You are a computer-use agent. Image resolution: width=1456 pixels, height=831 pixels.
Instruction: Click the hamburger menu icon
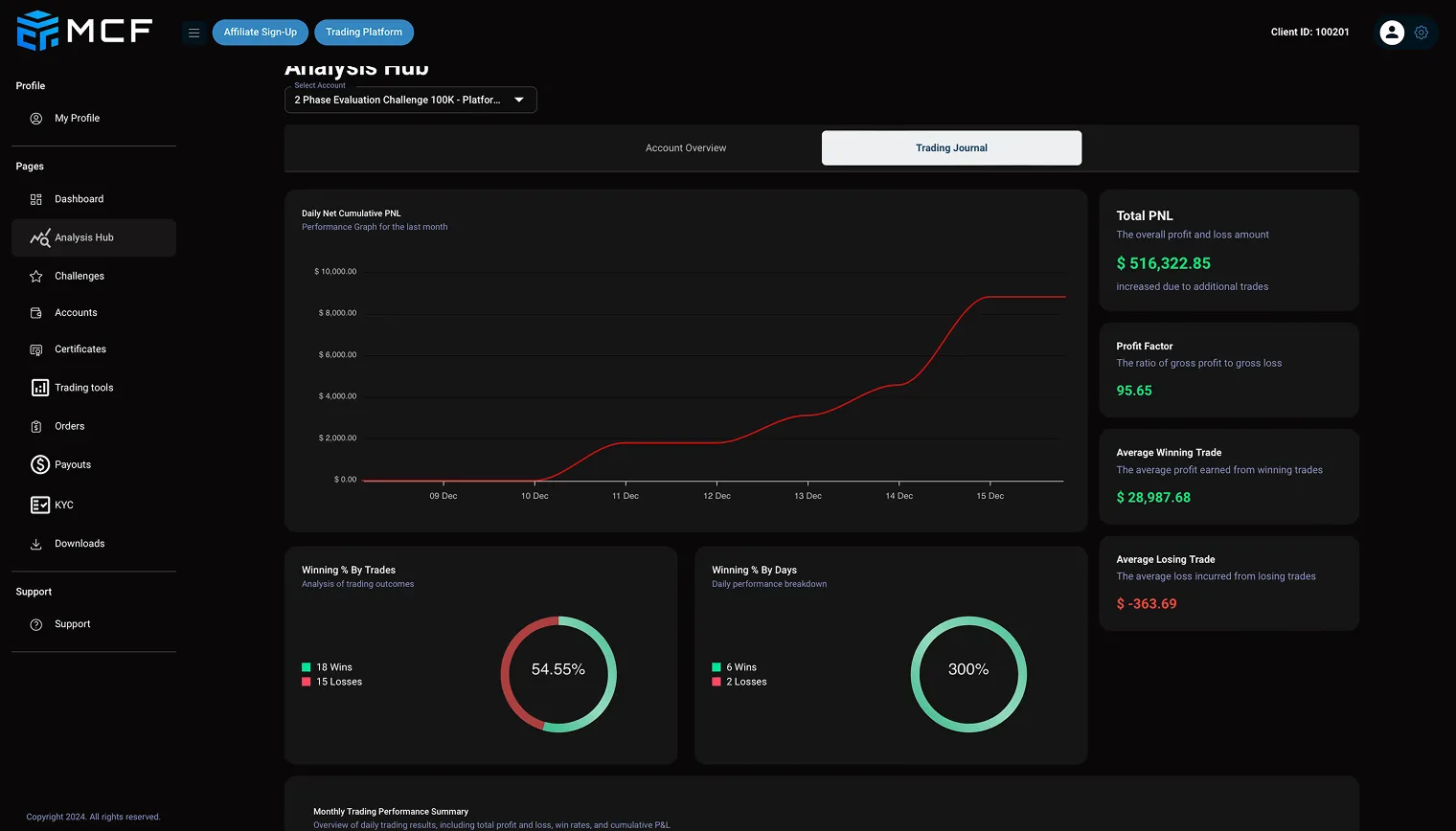pos(193,33)
